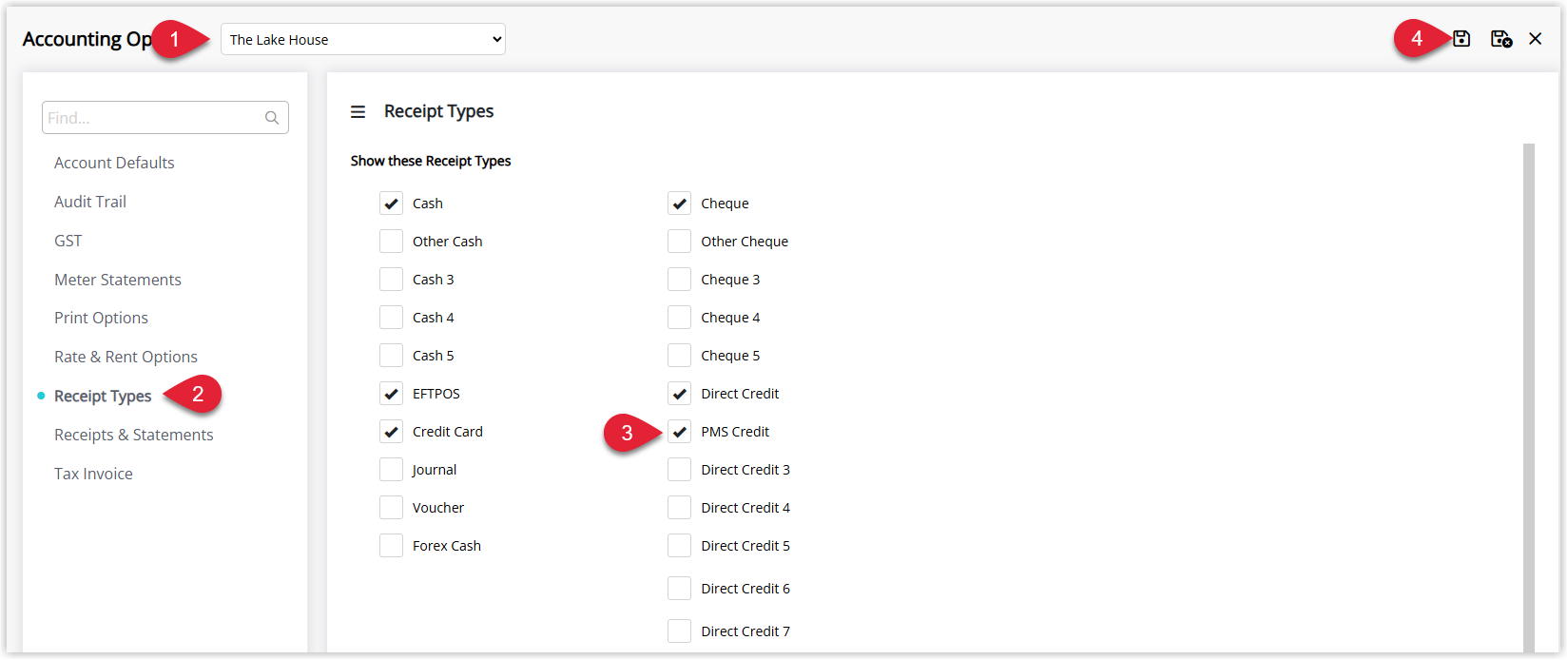Enable the Direct Credit 3 checkbox
This screenshot has height=660, width=1568.
[x=679, y=470]
